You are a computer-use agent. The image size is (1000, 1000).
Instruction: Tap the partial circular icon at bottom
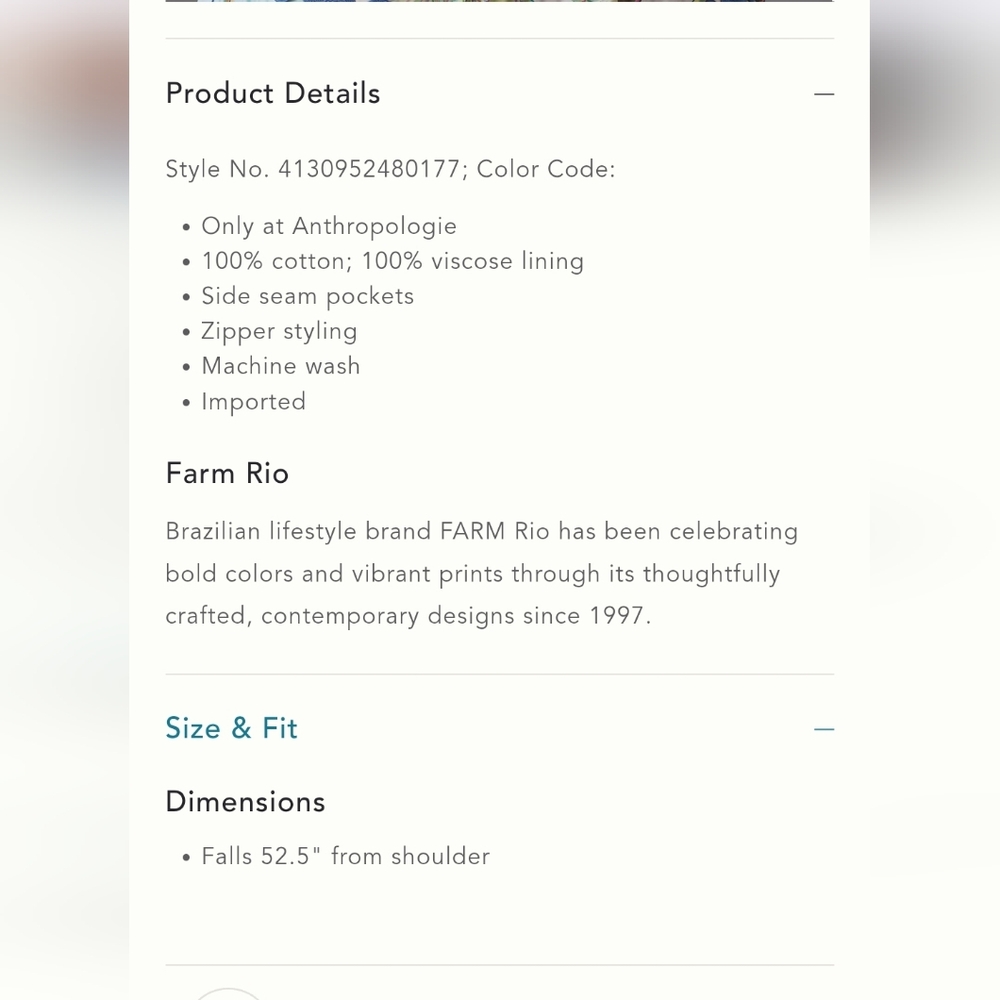pyautogui.click(x=228, y=994)
